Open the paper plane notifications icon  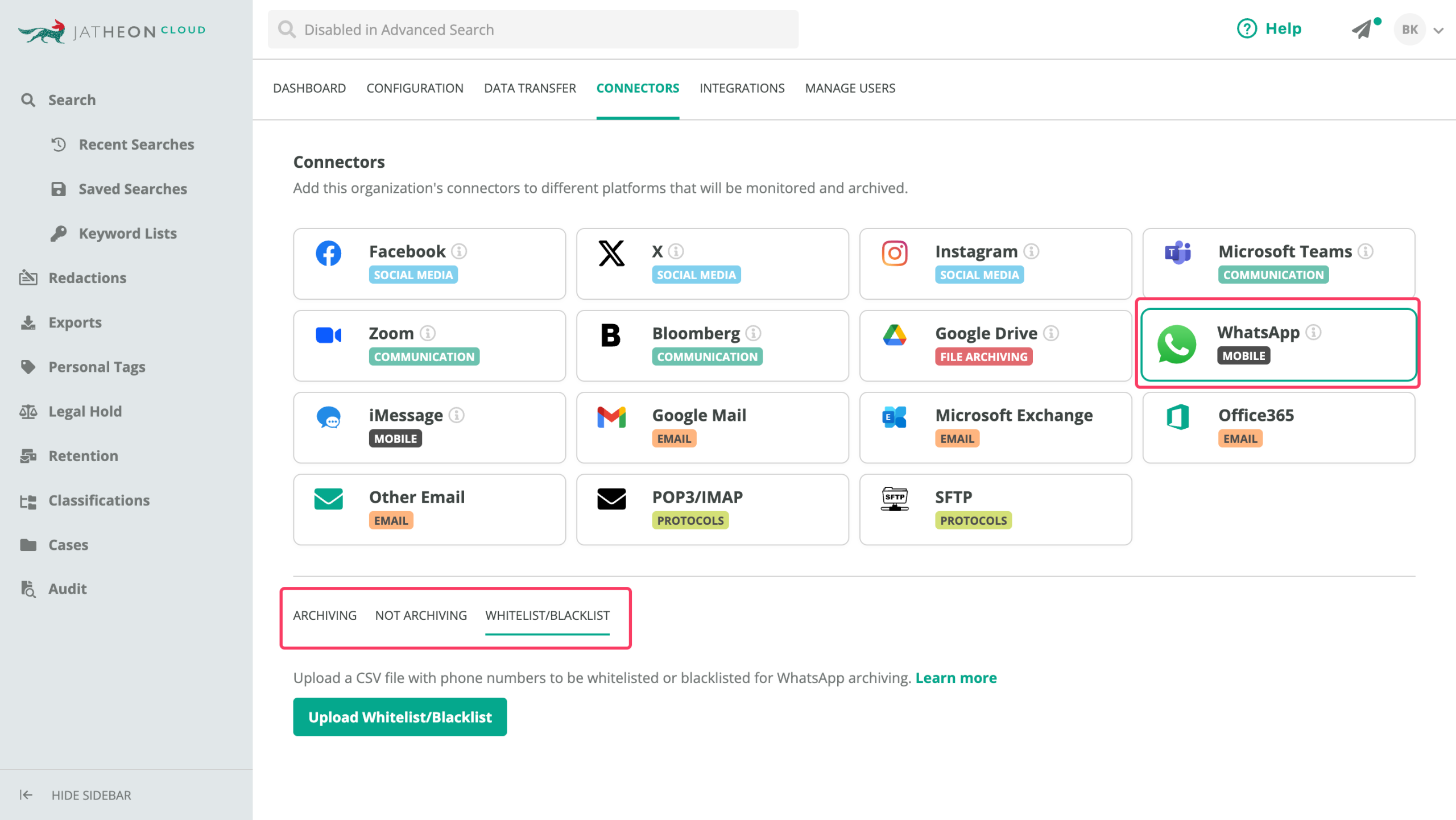pos(1363,30)
